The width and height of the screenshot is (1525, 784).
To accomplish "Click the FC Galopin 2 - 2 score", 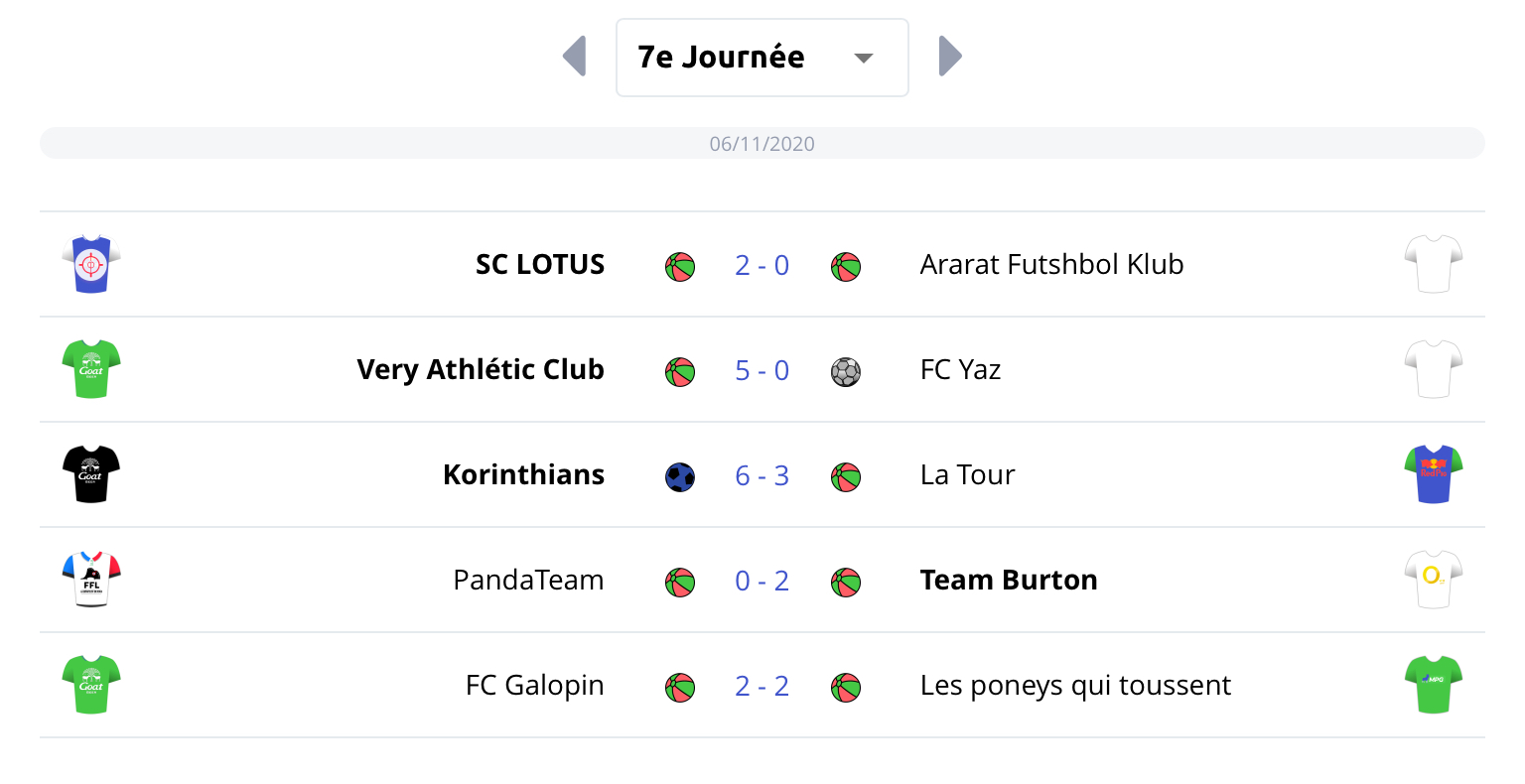I will [x=762, y=686].
